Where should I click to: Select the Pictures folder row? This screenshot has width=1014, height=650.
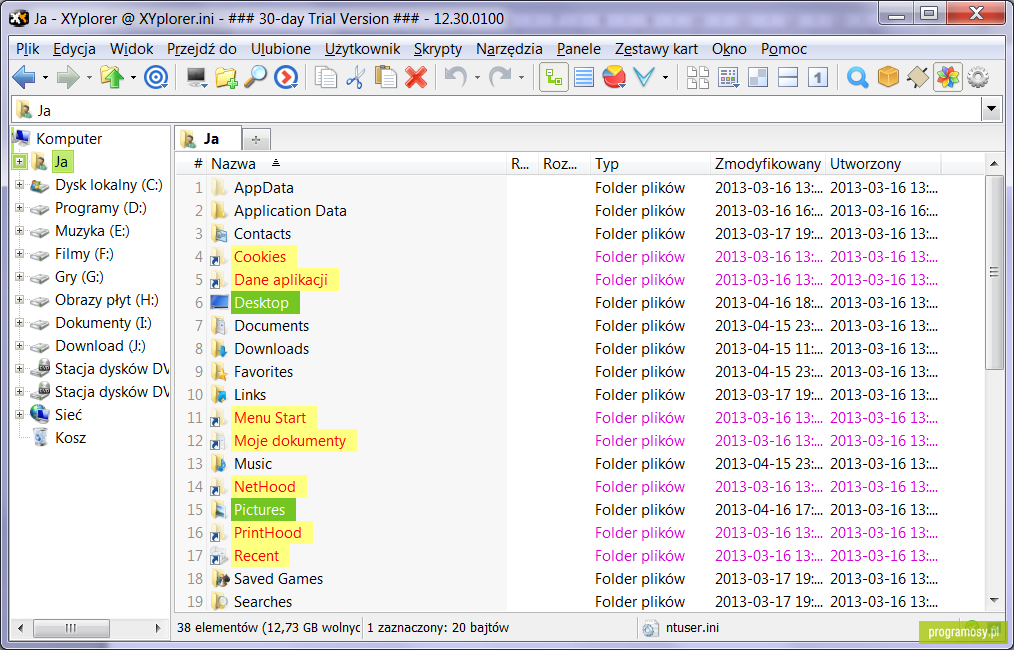coord(579,510)
